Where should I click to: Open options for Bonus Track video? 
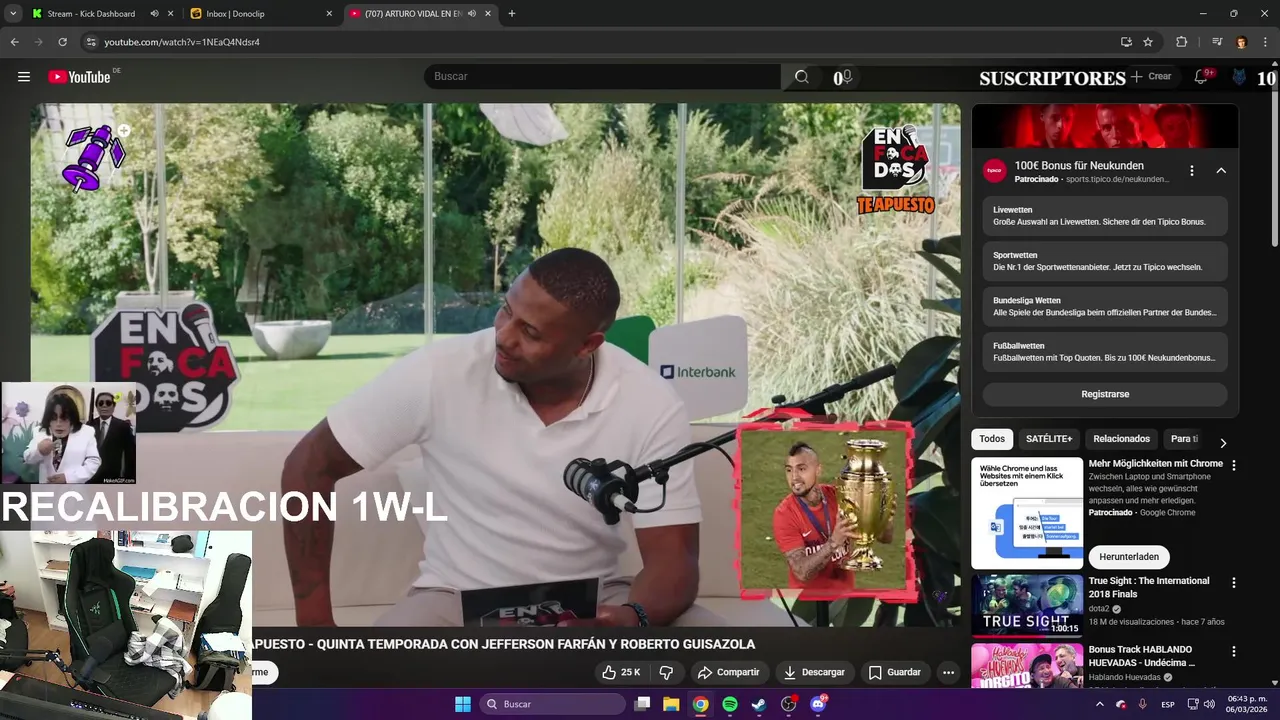point(1233,651)
